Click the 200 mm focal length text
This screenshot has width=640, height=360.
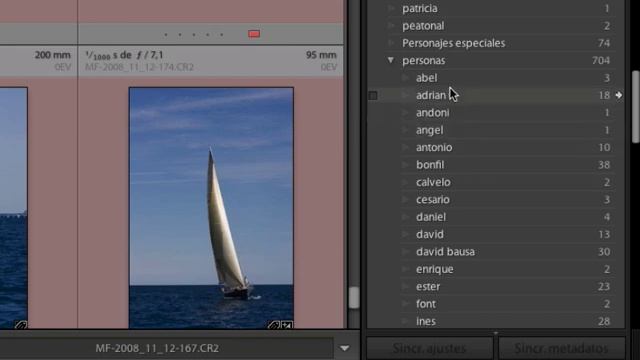click(52, 55)
